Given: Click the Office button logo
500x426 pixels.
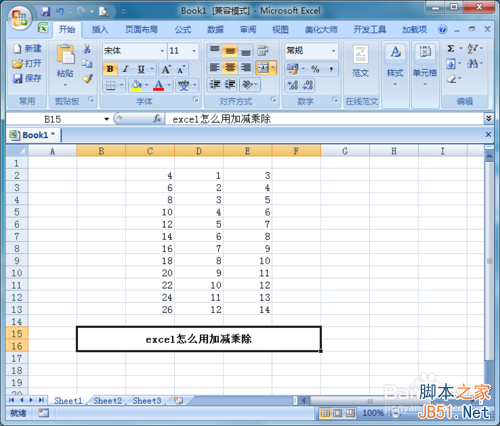Looking at the screenshot, I should point(19,17).
